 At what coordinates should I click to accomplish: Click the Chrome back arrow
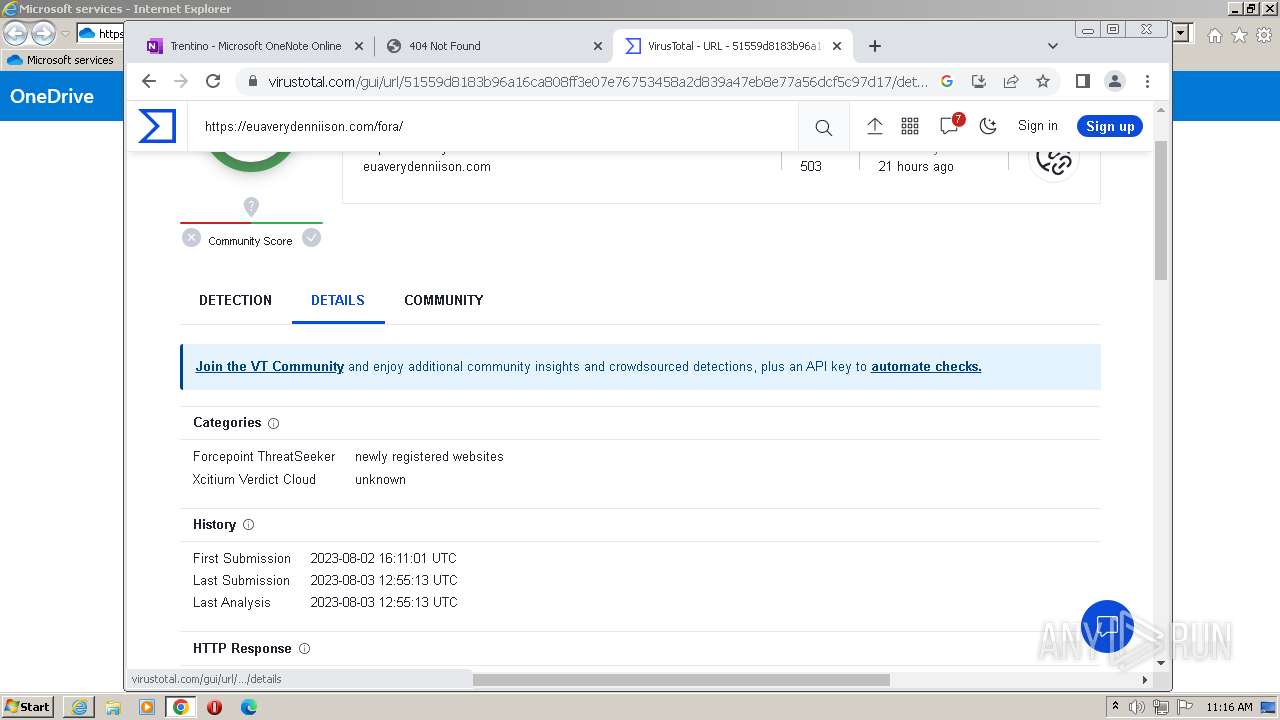click(149, 81)
